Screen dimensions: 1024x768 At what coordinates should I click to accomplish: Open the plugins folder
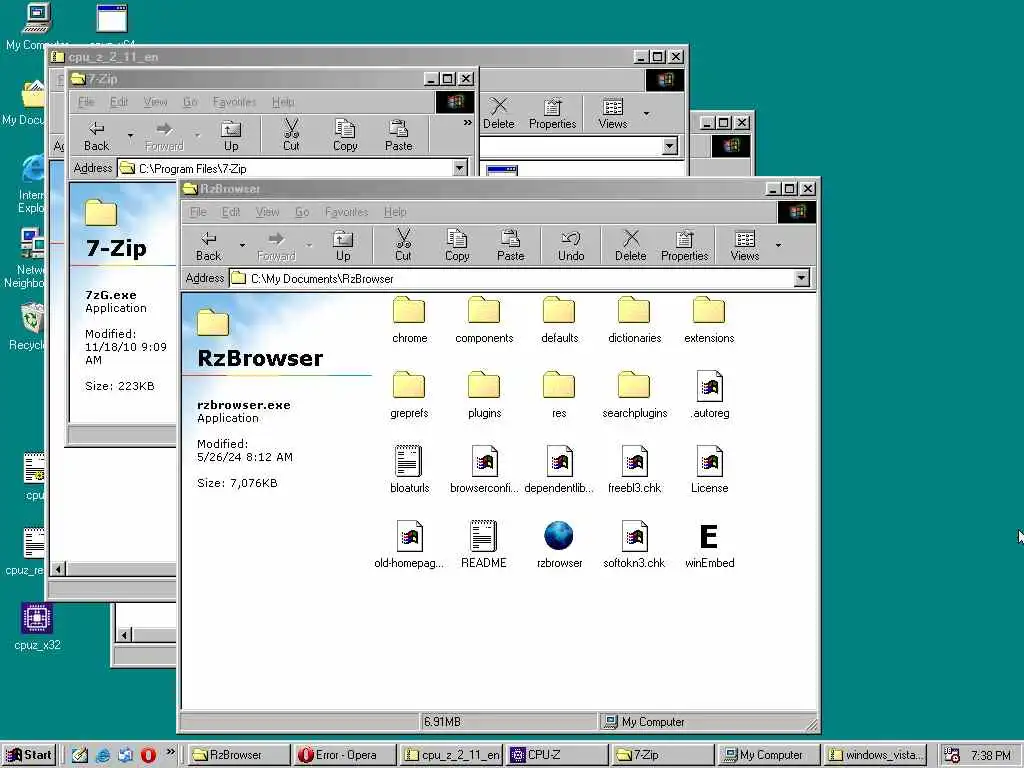pyautogui.click(x=484, y=394)
